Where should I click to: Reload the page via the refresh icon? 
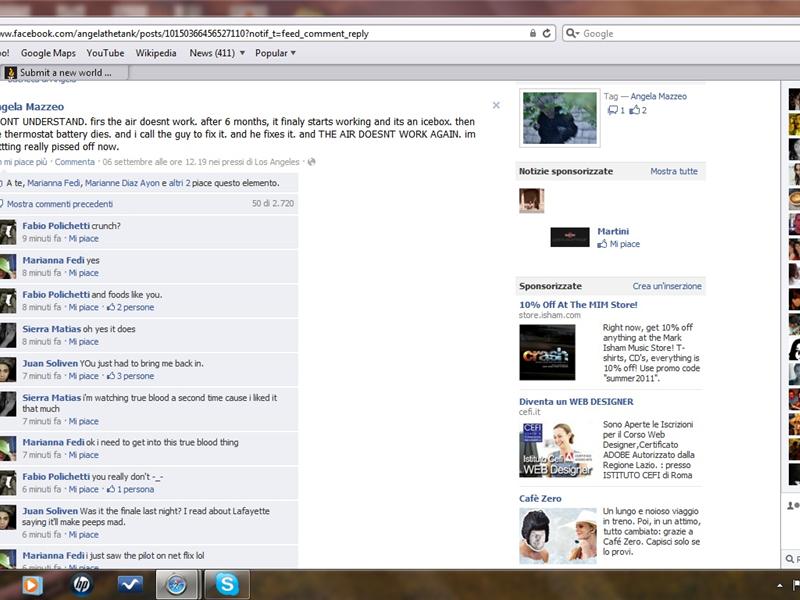[x=544, y=32]
